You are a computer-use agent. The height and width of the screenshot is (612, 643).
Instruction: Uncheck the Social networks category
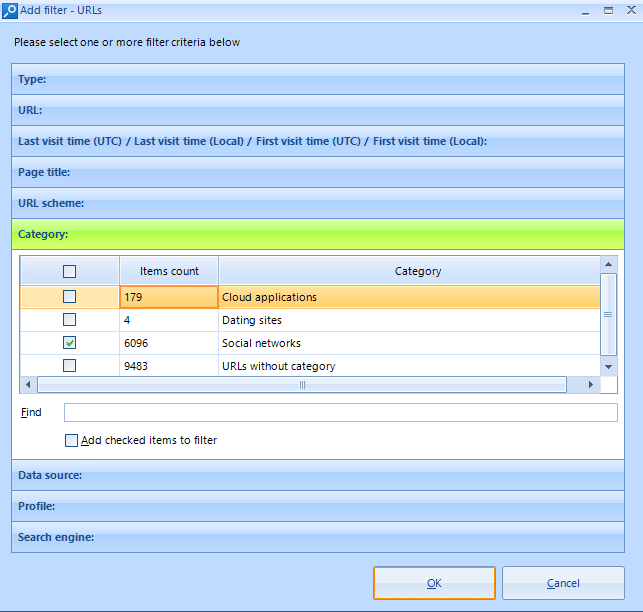pos(69,343)
